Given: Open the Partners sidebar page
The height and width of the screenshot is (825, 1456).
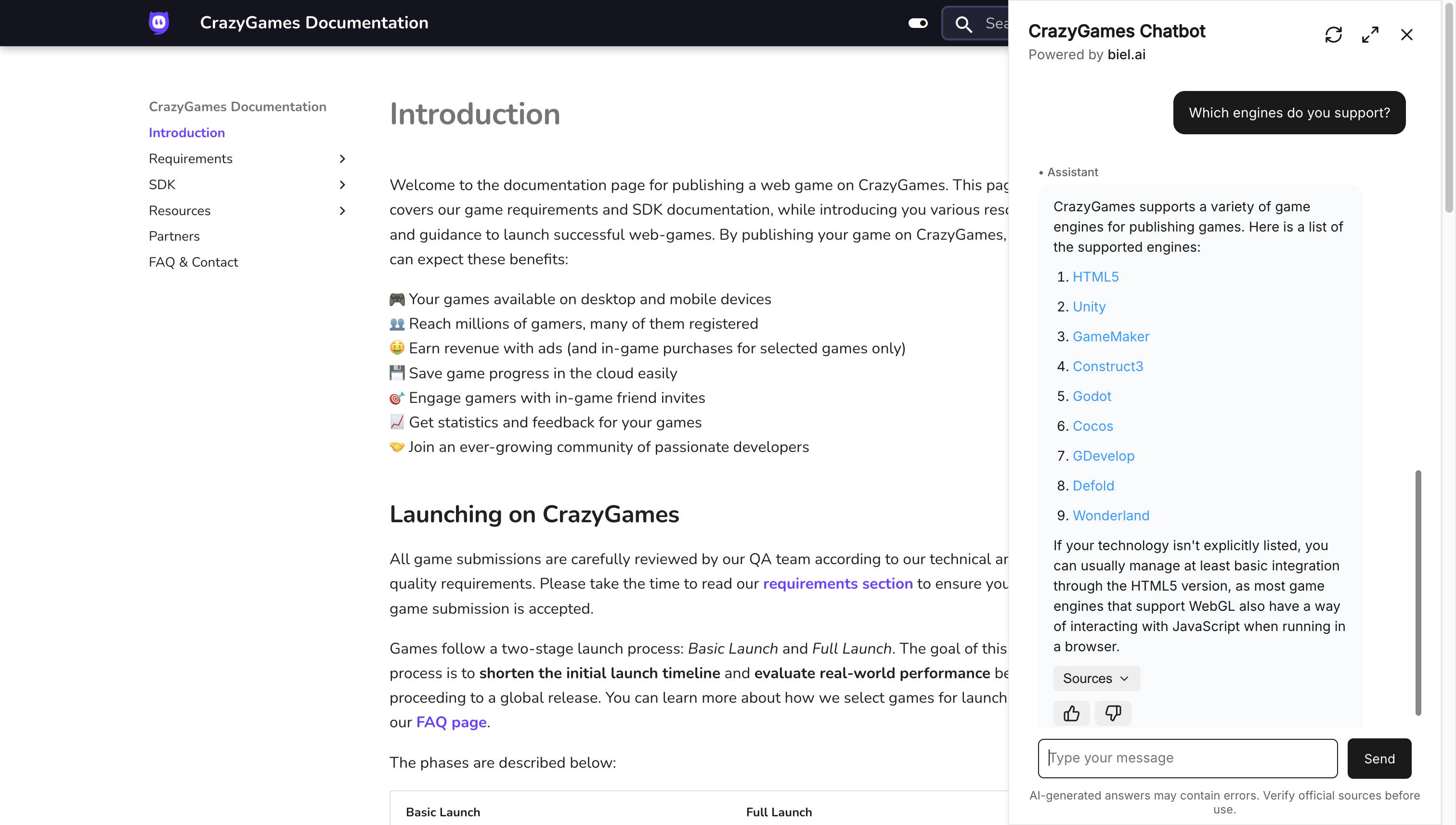Looking at the screenshot, I should pyautogui.click(x=174, y=236).
